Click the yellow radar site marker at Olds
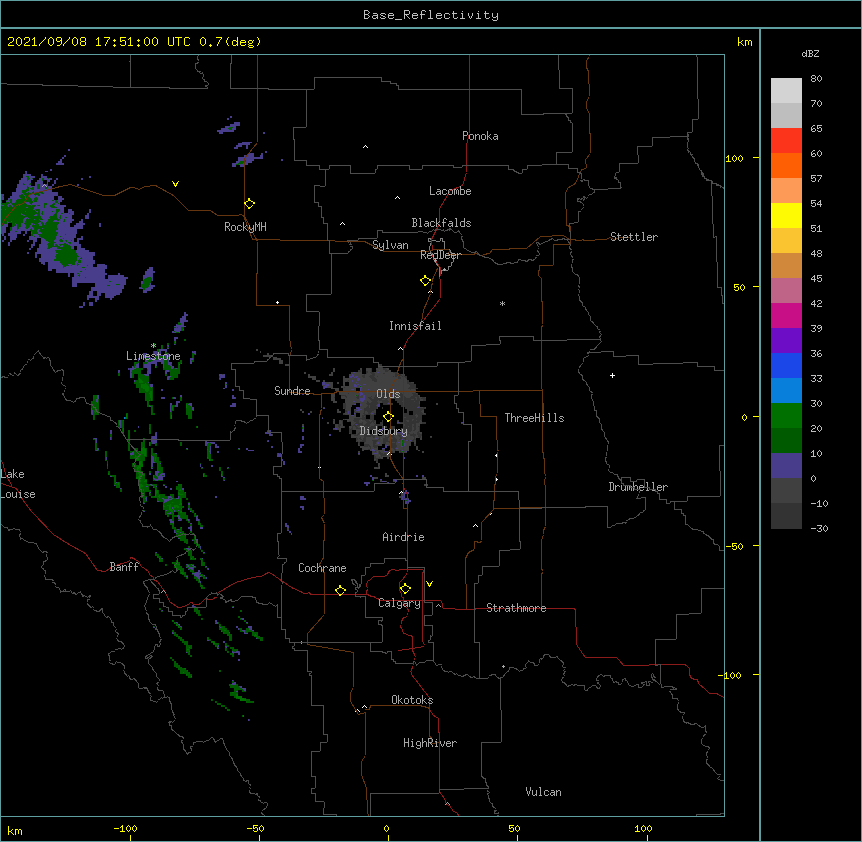 pos(388,417)
